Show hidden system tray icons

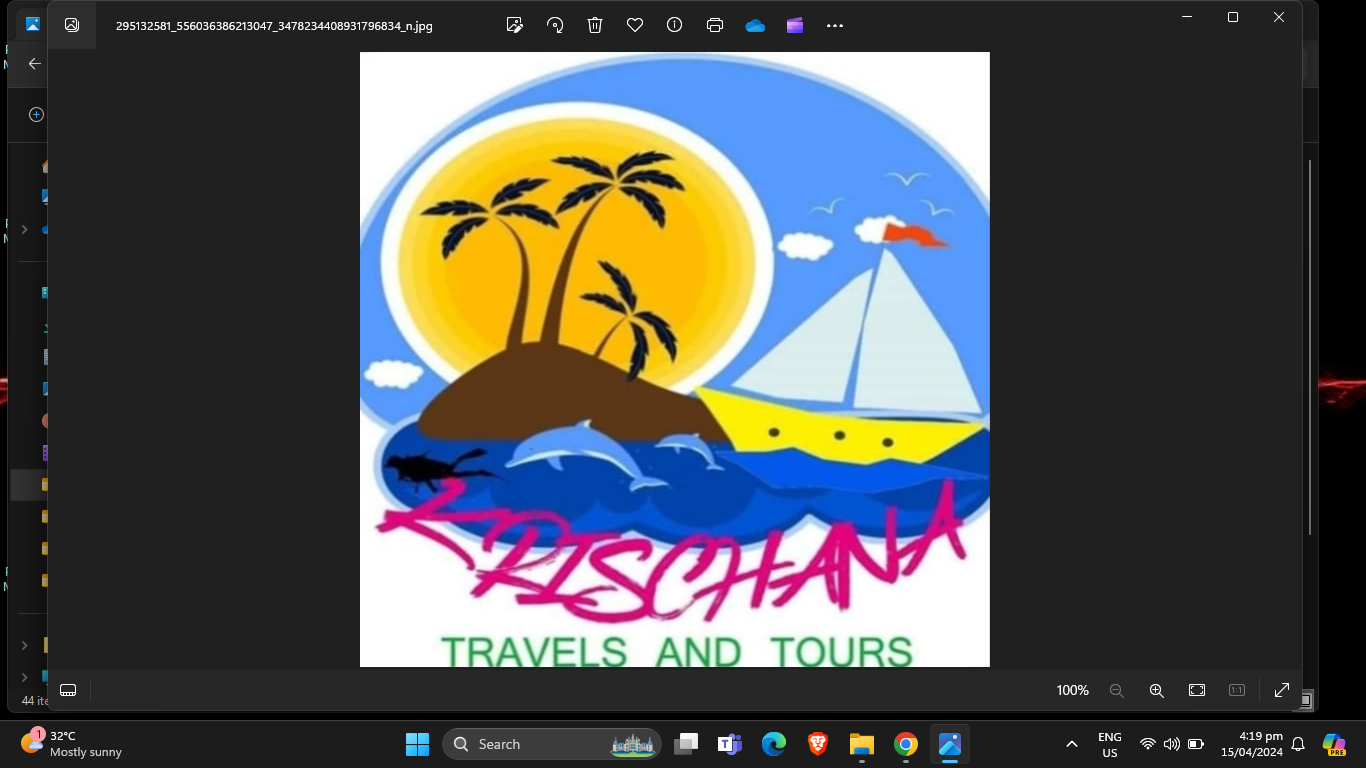click(x=1072, y=744)
